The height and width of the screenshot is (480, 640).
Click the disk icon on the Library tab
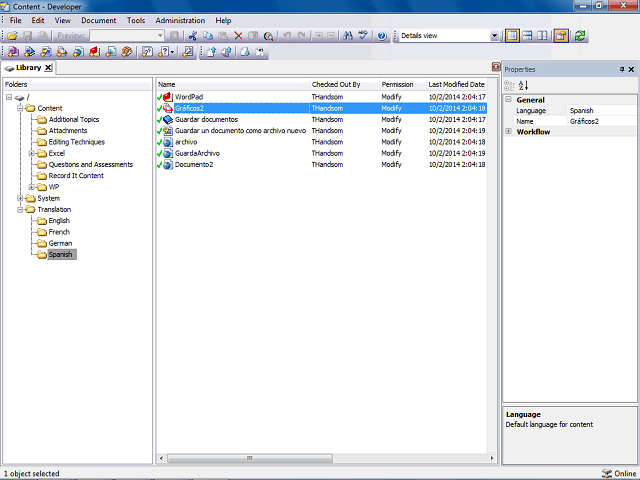9,68
